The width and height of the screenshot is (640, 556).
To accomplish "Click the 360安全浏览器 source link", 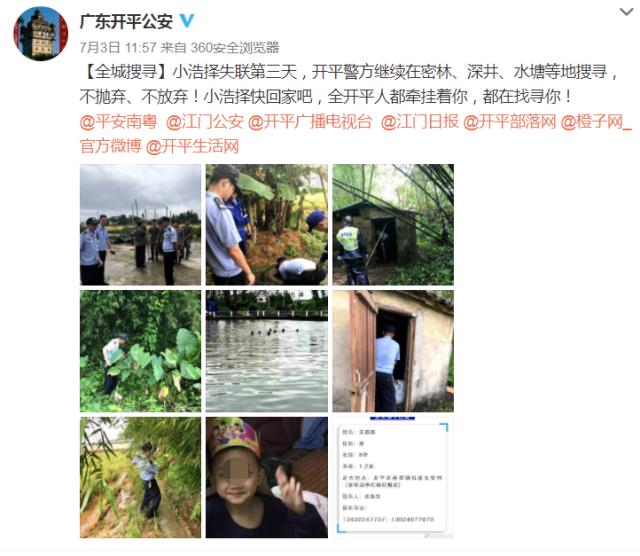I will tap(235, 47).
